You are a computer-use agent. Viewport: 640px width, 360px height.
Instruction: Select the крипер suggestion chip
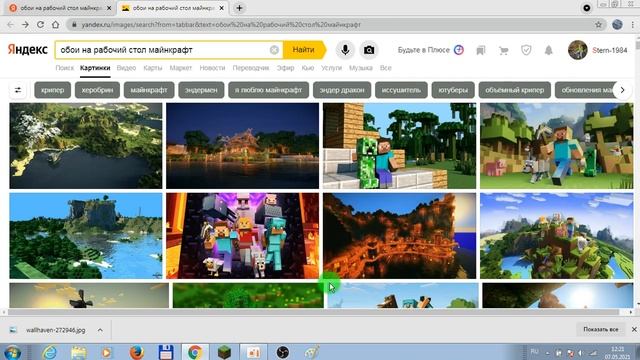[x=52, y=90]
